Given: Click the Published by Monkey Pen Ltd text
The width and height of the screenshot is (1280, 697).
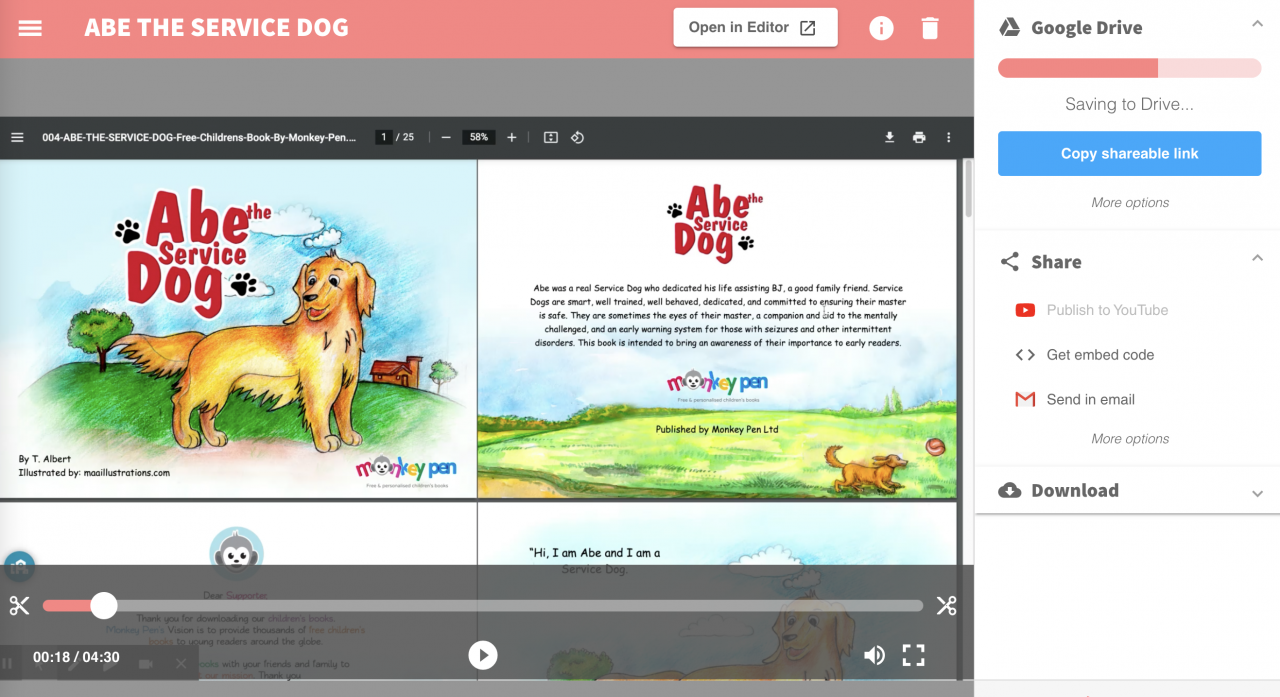Looking at the screenshot, I should (x=716, y=429).
